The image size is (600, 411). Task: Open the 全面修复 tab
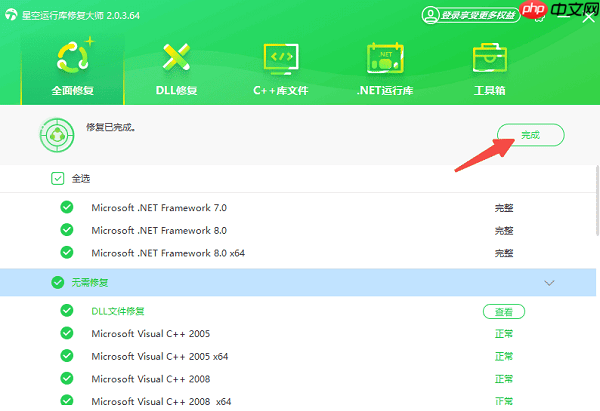[73, 69]
